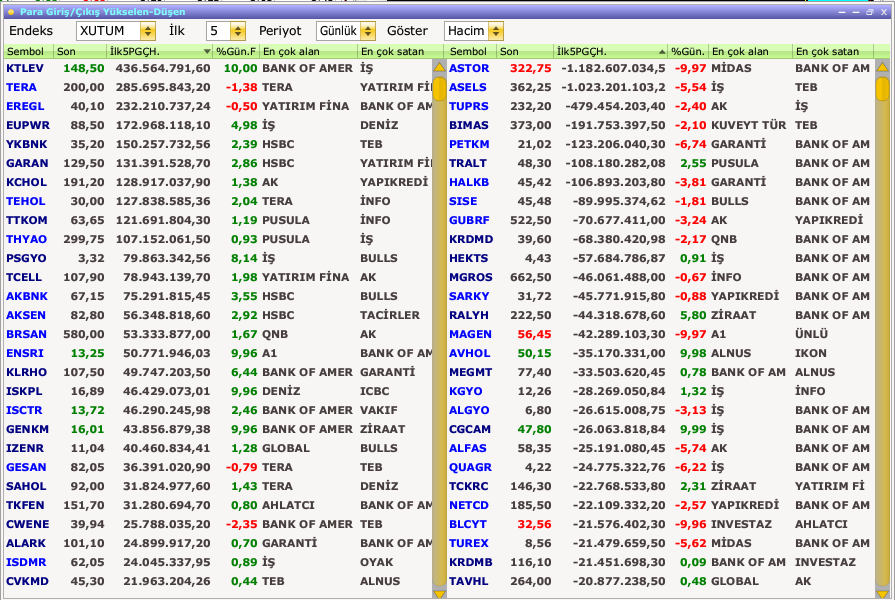This screenshot has height=600, width=895.
Task: Click right table Sembol column header
Action: [471, 51]
